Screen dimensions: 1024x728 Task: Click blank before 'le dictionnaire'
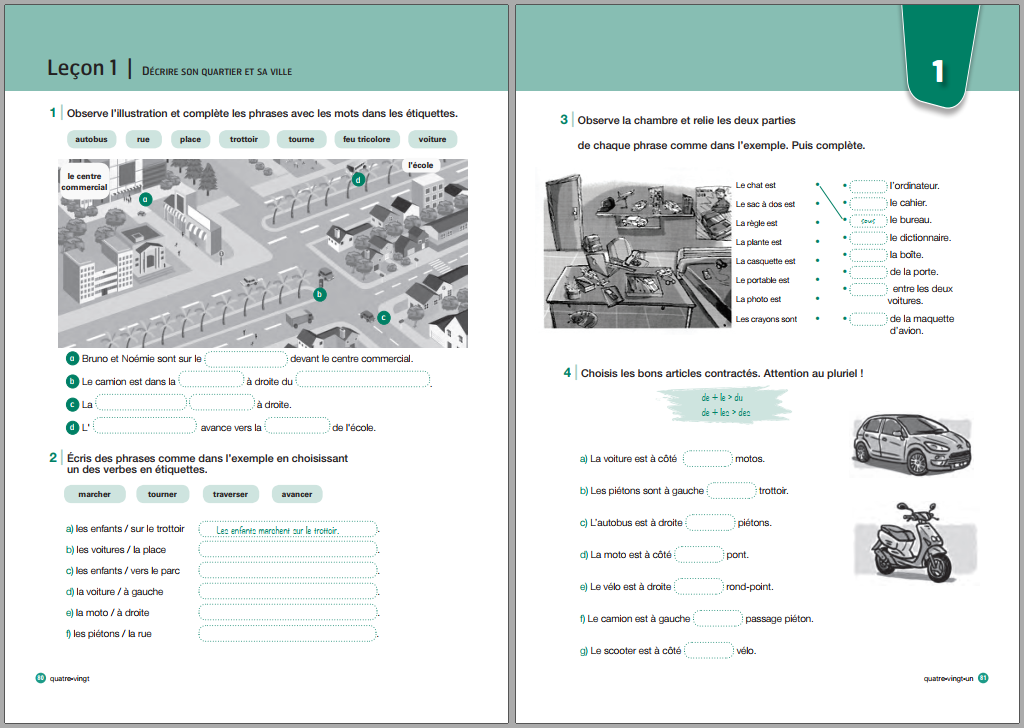(x=869, y=238)
